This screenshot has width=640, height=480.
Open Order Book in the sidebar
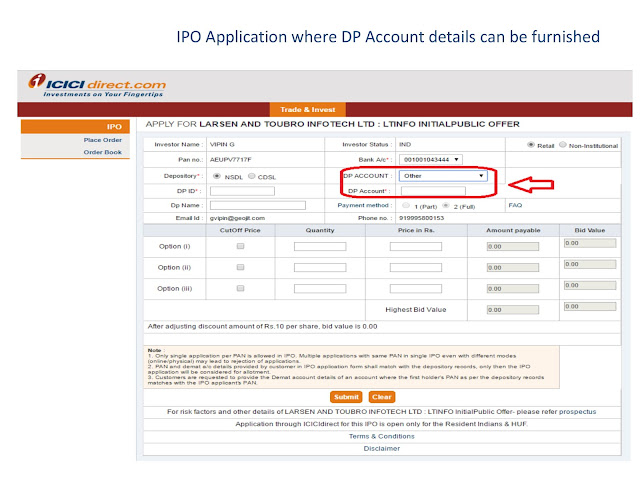tap(102, 152)
